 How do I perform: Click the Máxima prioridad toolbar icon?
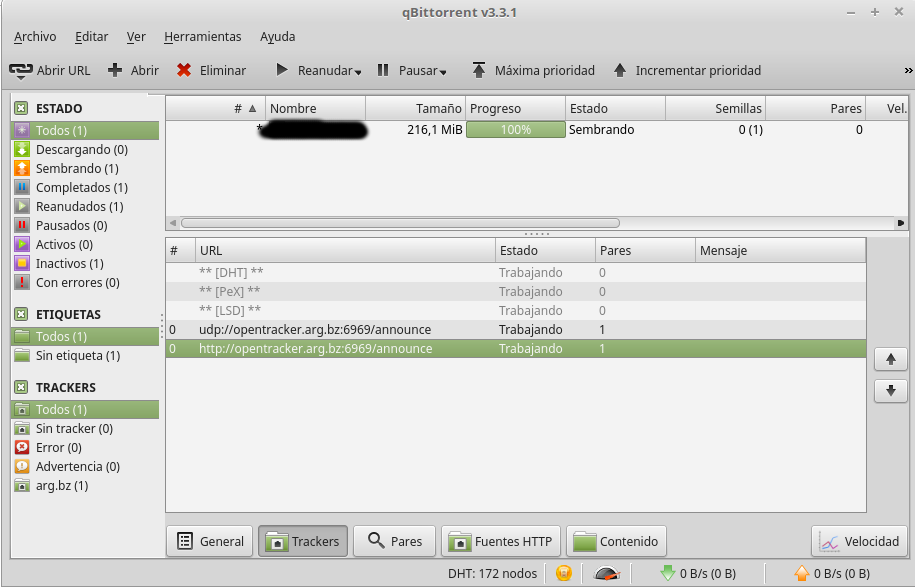(x=479, y=71)
